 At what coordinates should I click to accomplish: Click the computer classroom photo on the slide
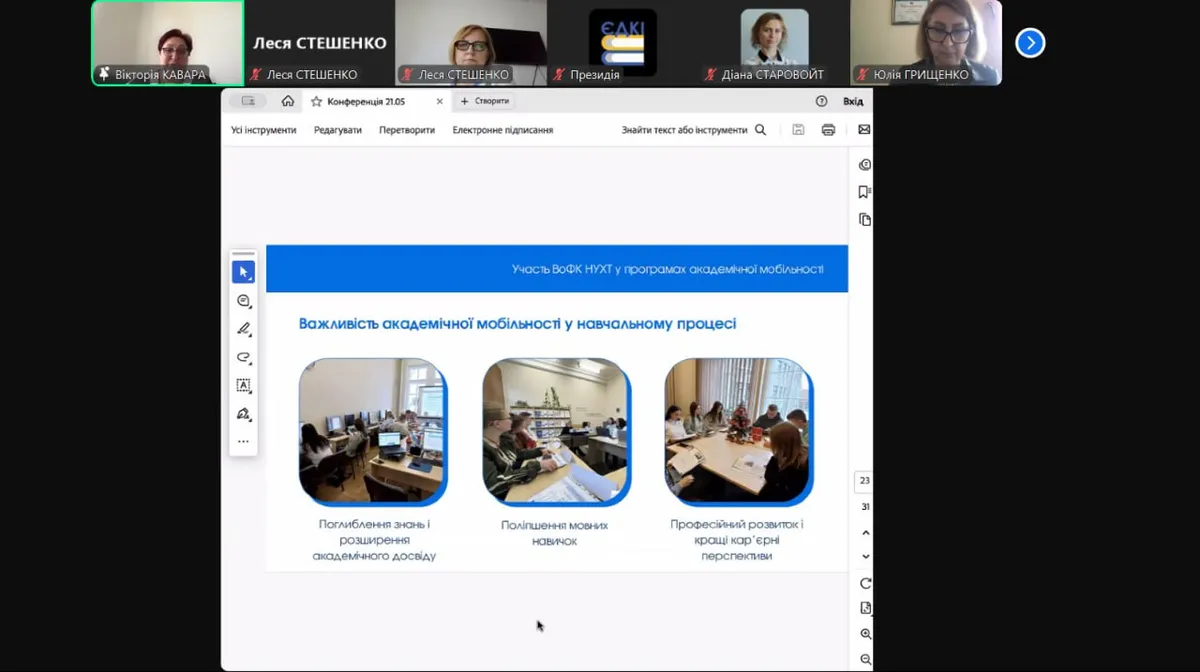373,431
